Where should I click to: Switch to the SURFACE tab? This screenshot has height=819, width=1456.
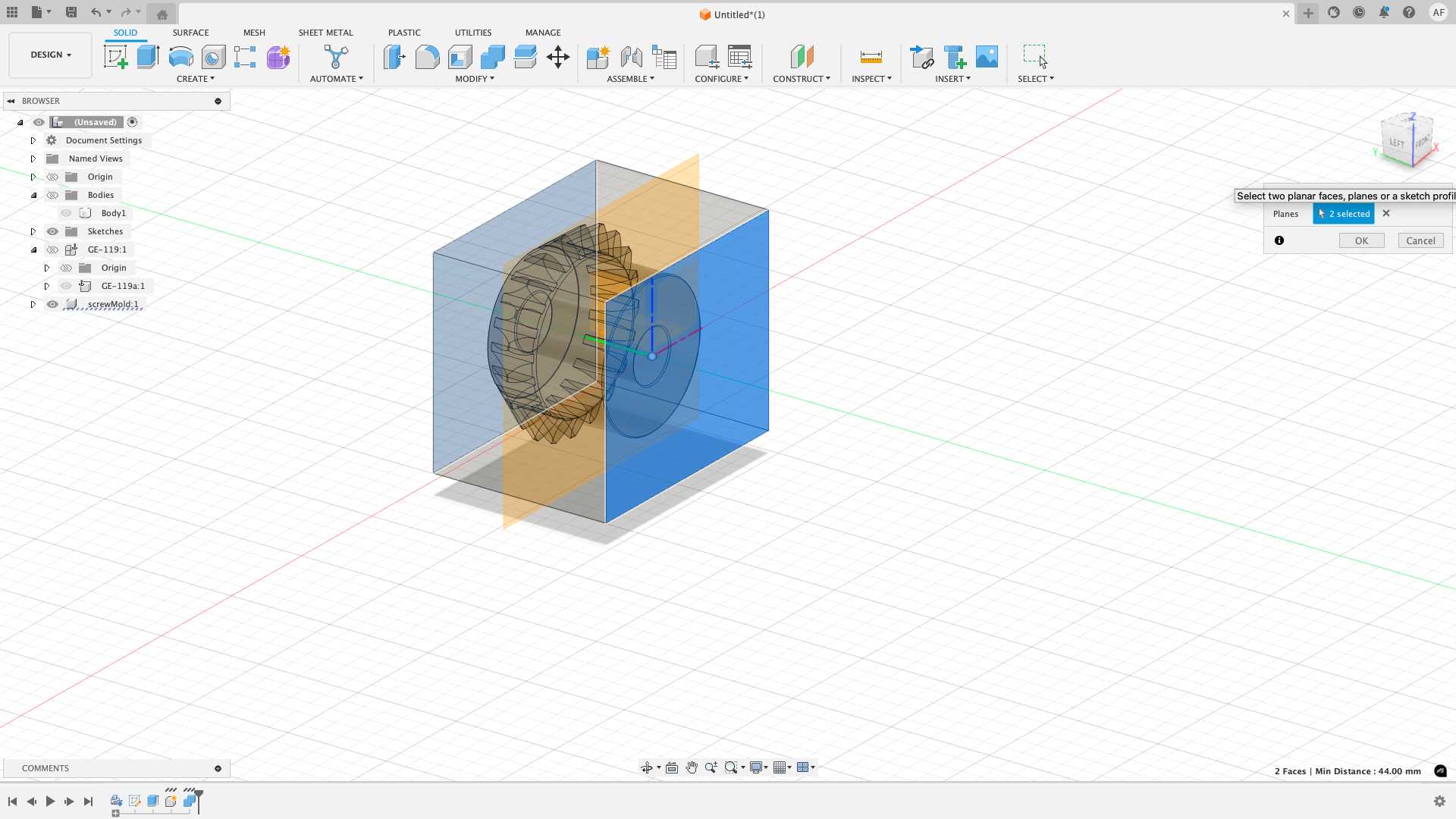(190, 33)
